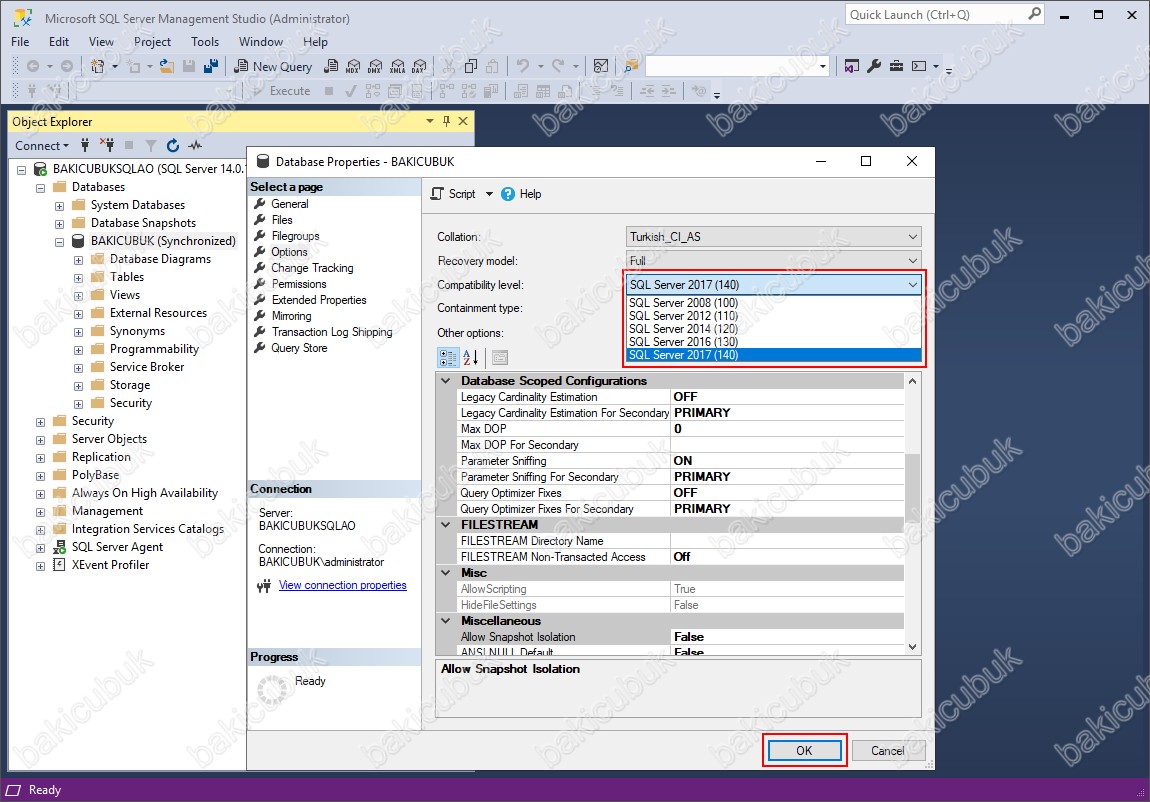The width and height of the screenshot is (1150, 802).
Task: Click the Solution Explorer toolbar icon
Action: tap(851, 67)
